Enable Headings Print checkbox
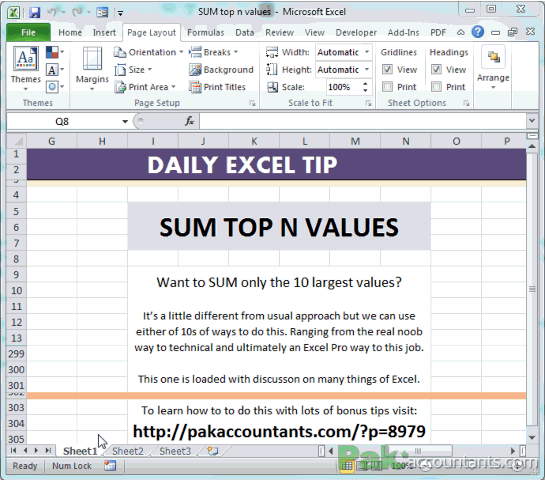 click(x=436, y=87)
